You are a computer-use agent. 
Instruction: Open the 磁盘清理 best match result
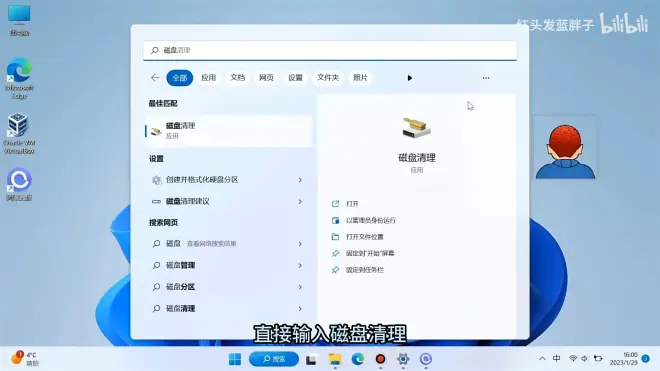(229, 131)
